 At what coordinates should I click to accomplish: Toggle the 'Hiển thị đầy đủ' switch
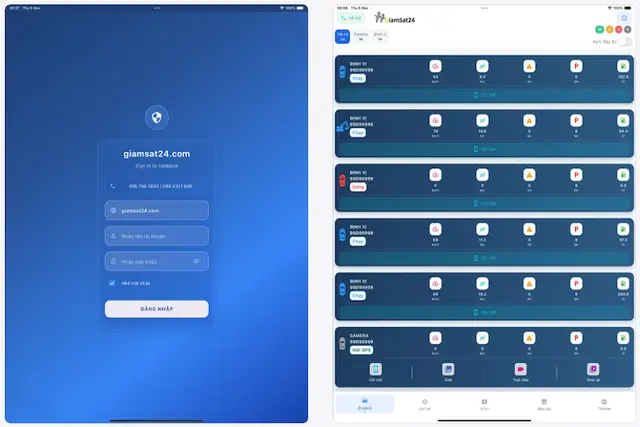624,42
